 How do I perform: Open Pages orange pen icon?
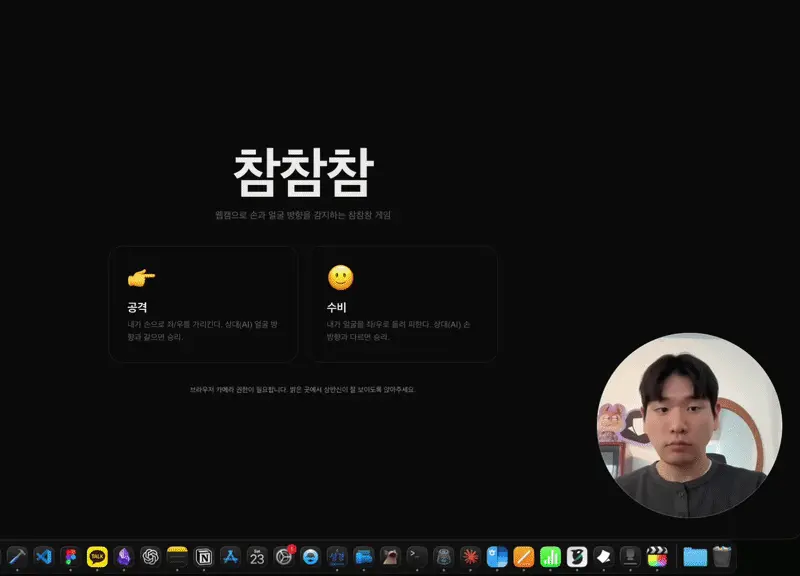(523, 557)
